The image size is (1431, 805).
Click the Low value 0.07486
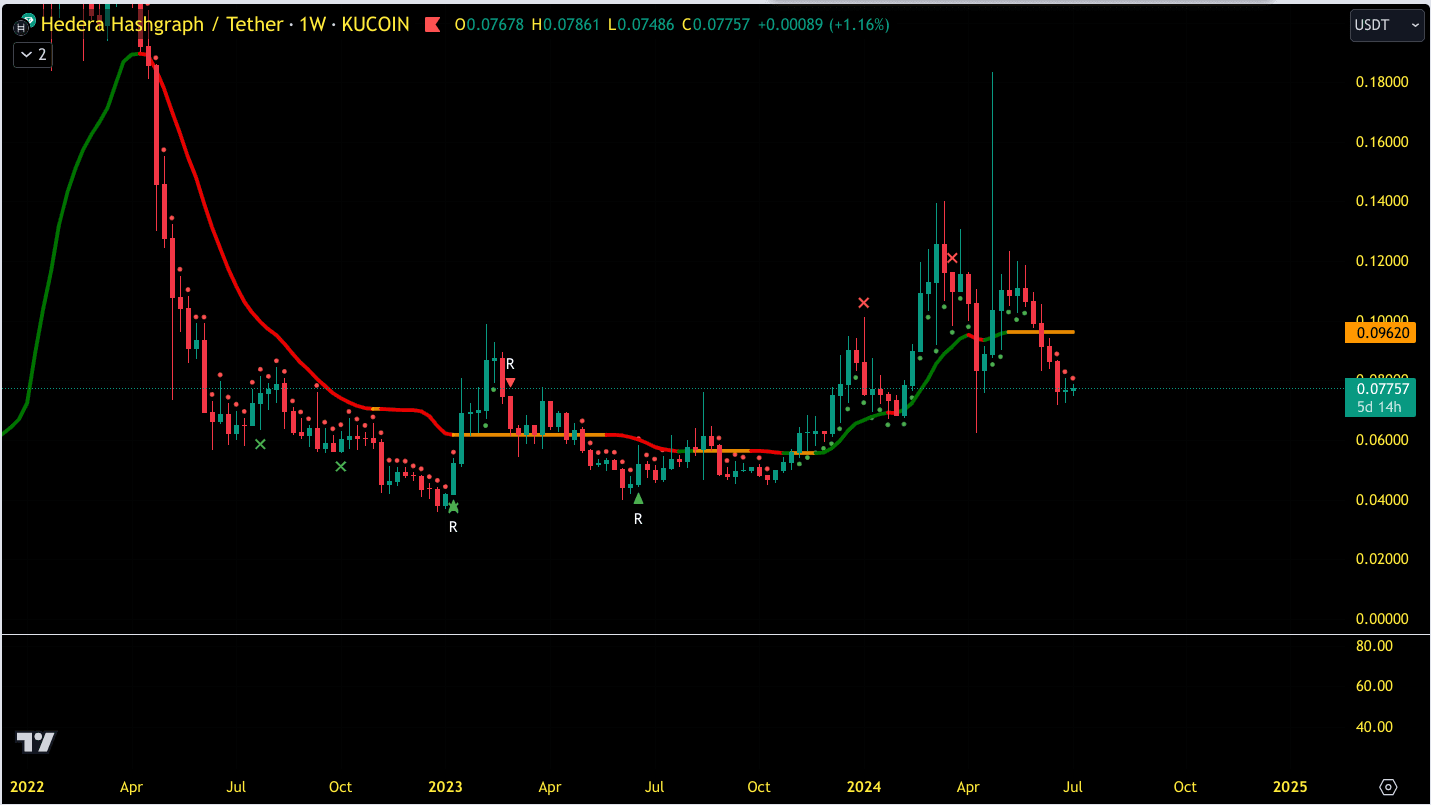click(645, 24)
